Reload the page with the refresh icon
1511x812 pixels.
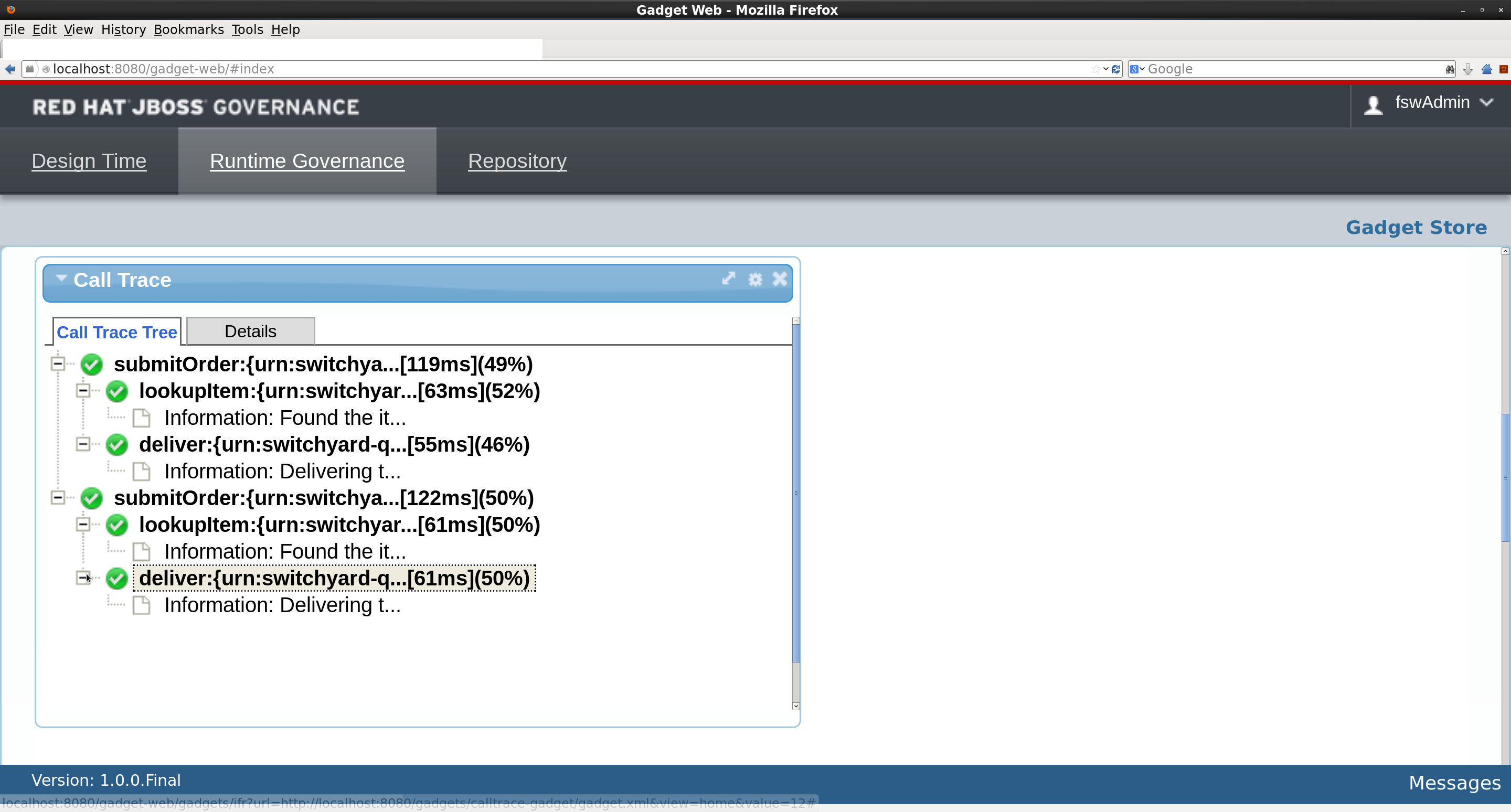(1115, 69)
